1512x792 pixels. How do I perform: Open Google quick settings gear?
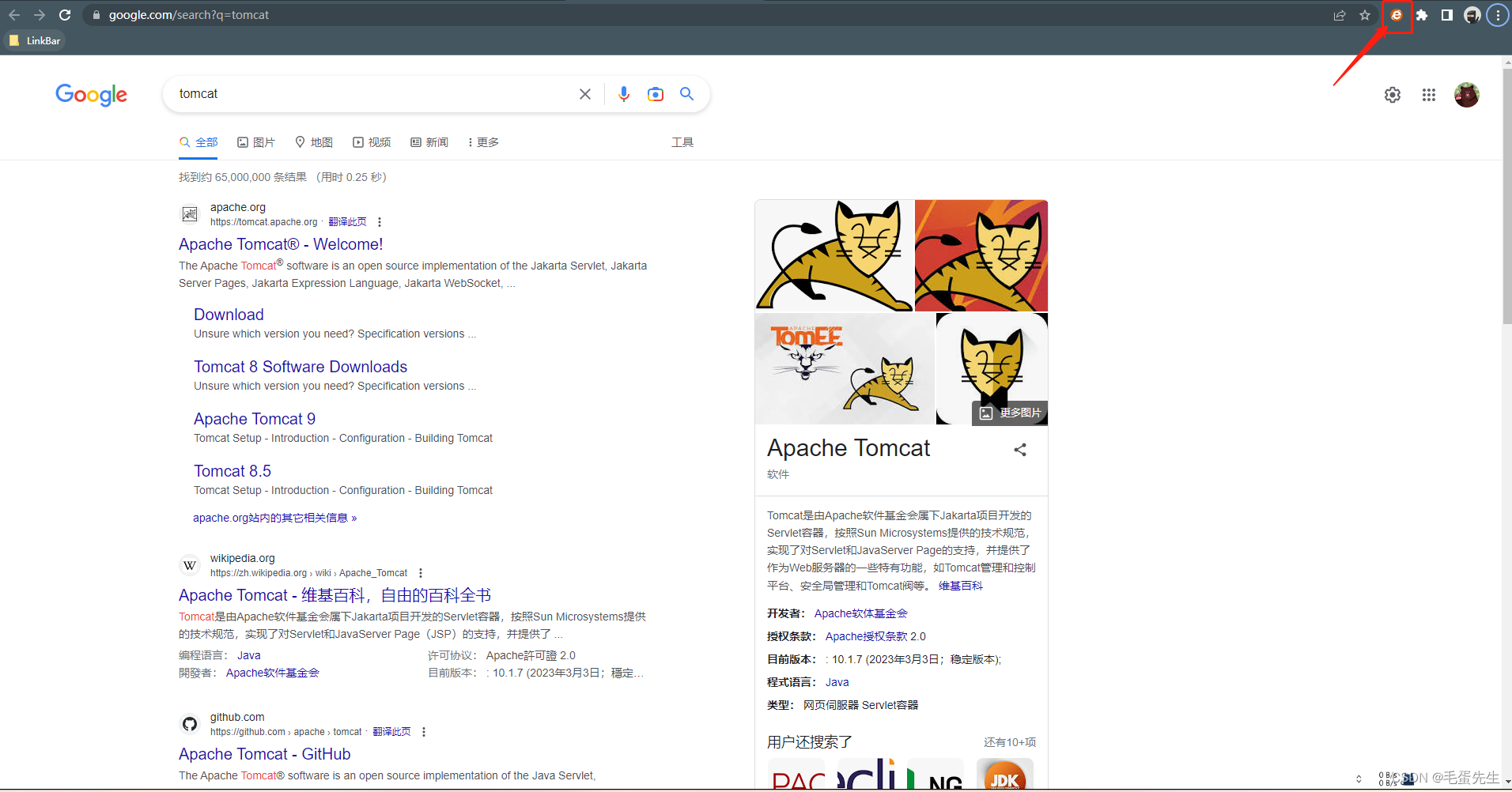pyautogui.click(x=1393, y=95)
